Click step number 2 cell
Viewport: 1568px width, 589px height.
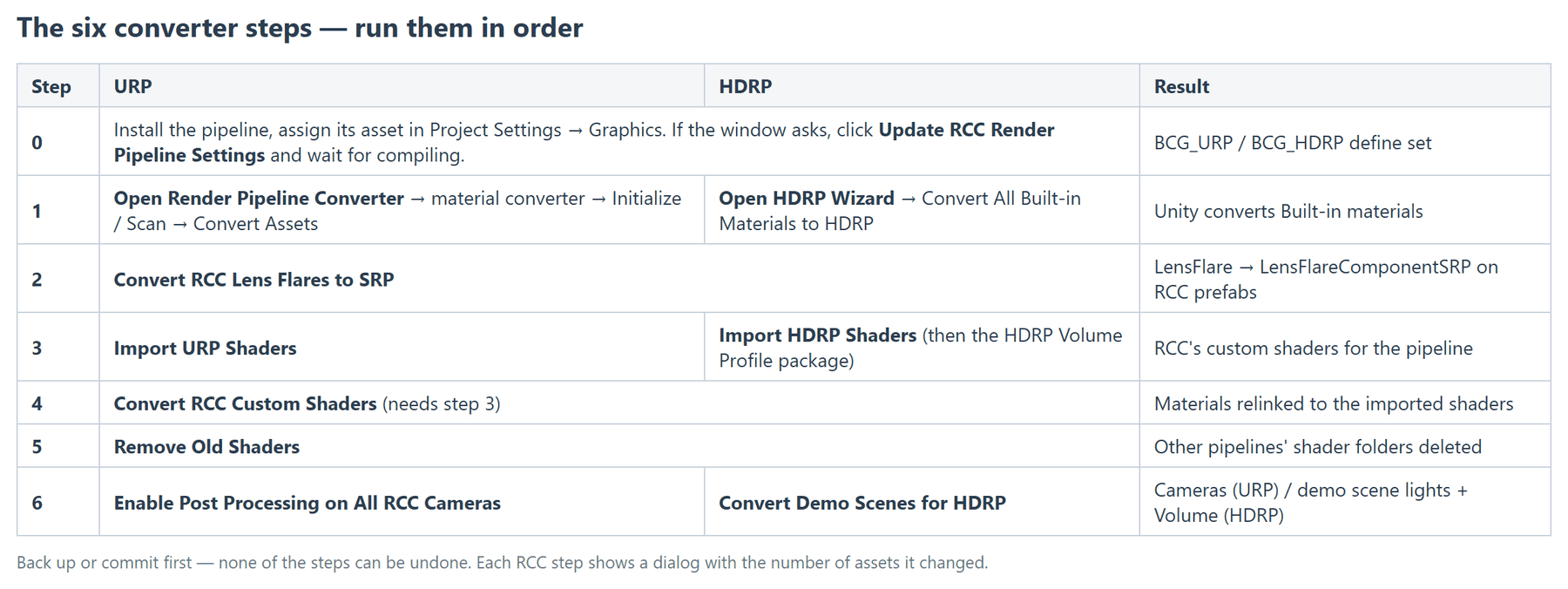coord(58,279)
